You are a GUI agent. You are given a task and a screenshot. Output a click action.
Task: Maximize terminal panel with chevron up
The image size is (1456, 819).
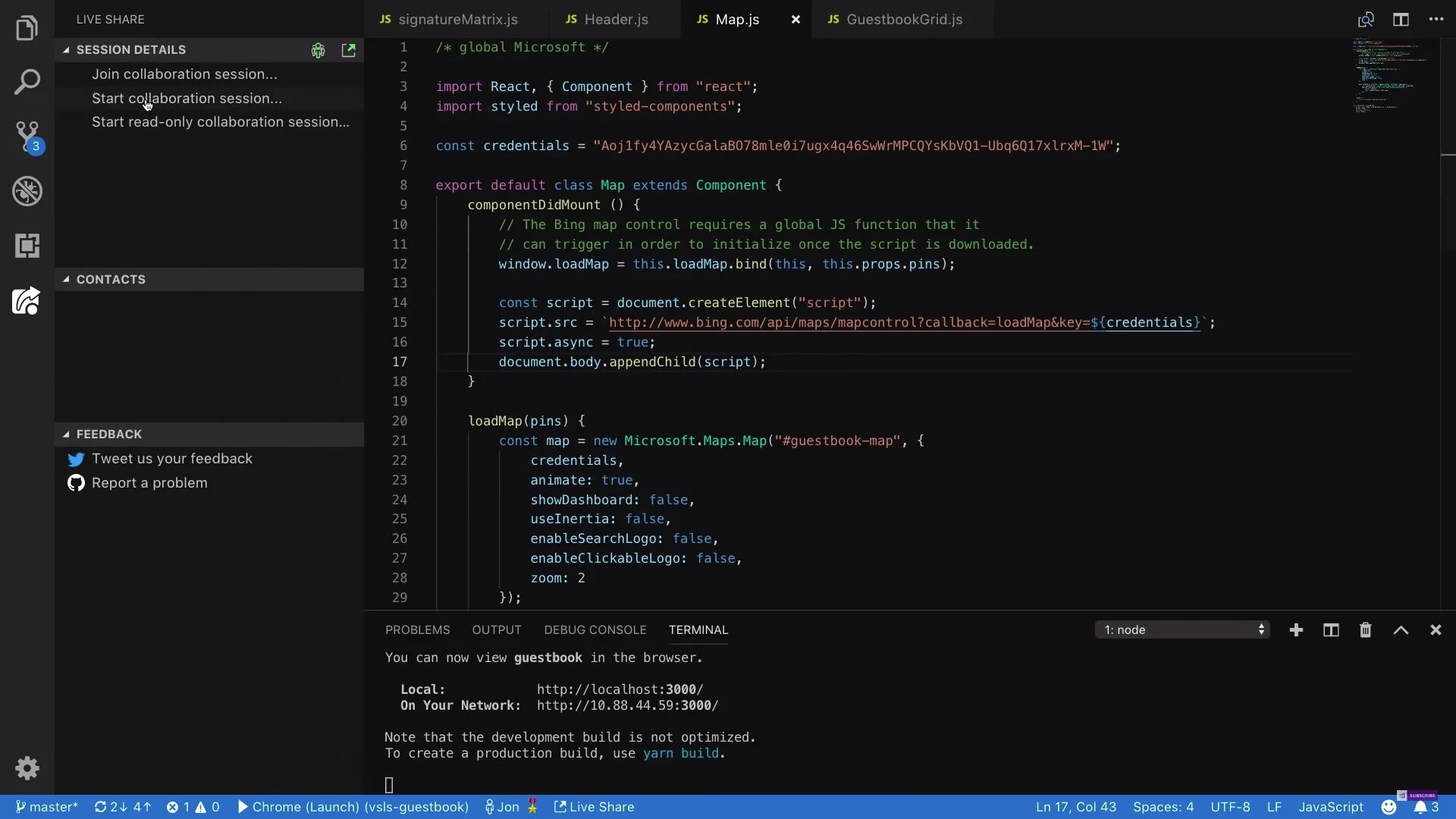pos(1401,630)
